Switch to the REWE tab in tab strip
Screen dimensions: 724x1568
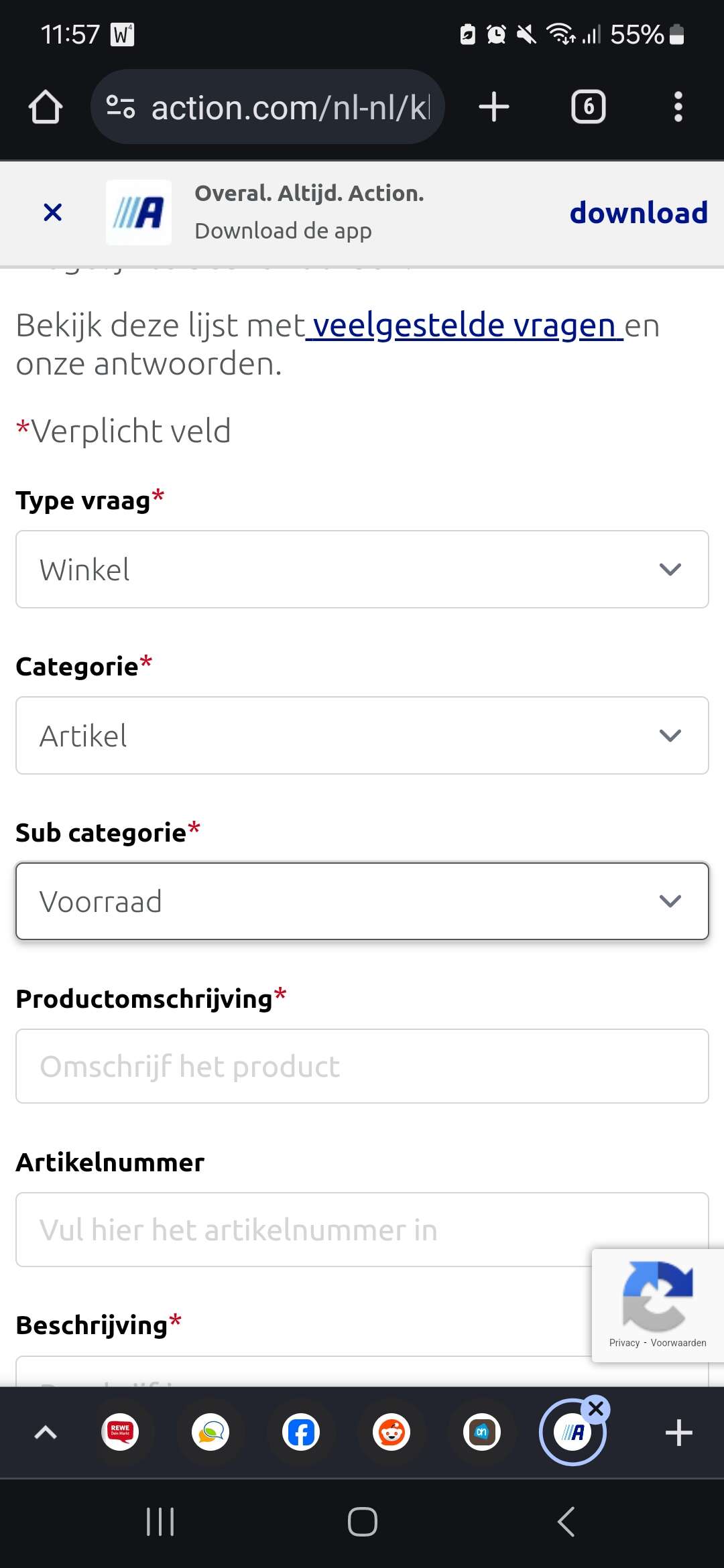[x=120, y=1433]
